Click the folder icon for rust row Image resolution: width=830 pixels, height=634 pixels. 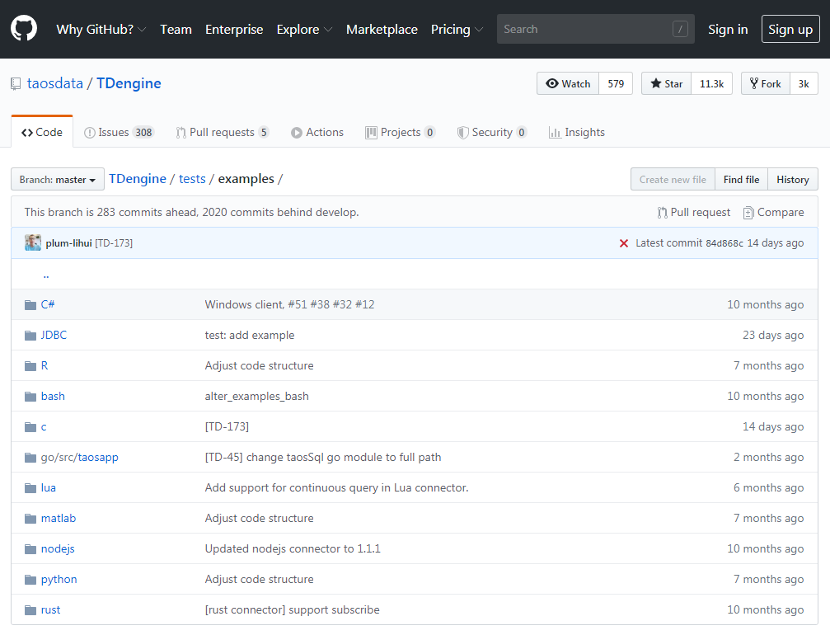(30, 610)
